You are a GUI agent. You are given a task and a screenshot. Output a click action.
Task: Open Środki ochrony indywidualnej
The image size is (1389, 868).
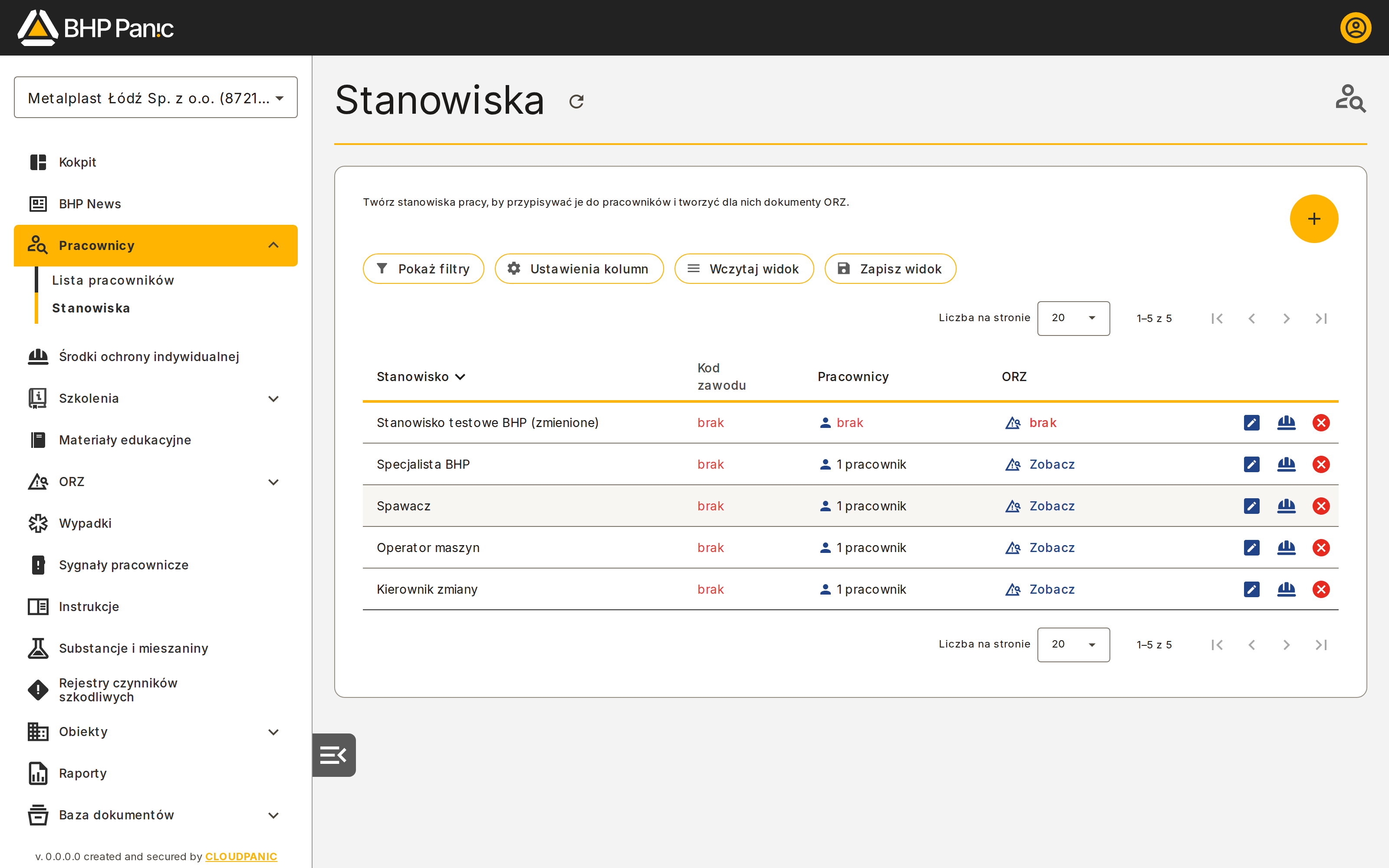tap(155, 356)
